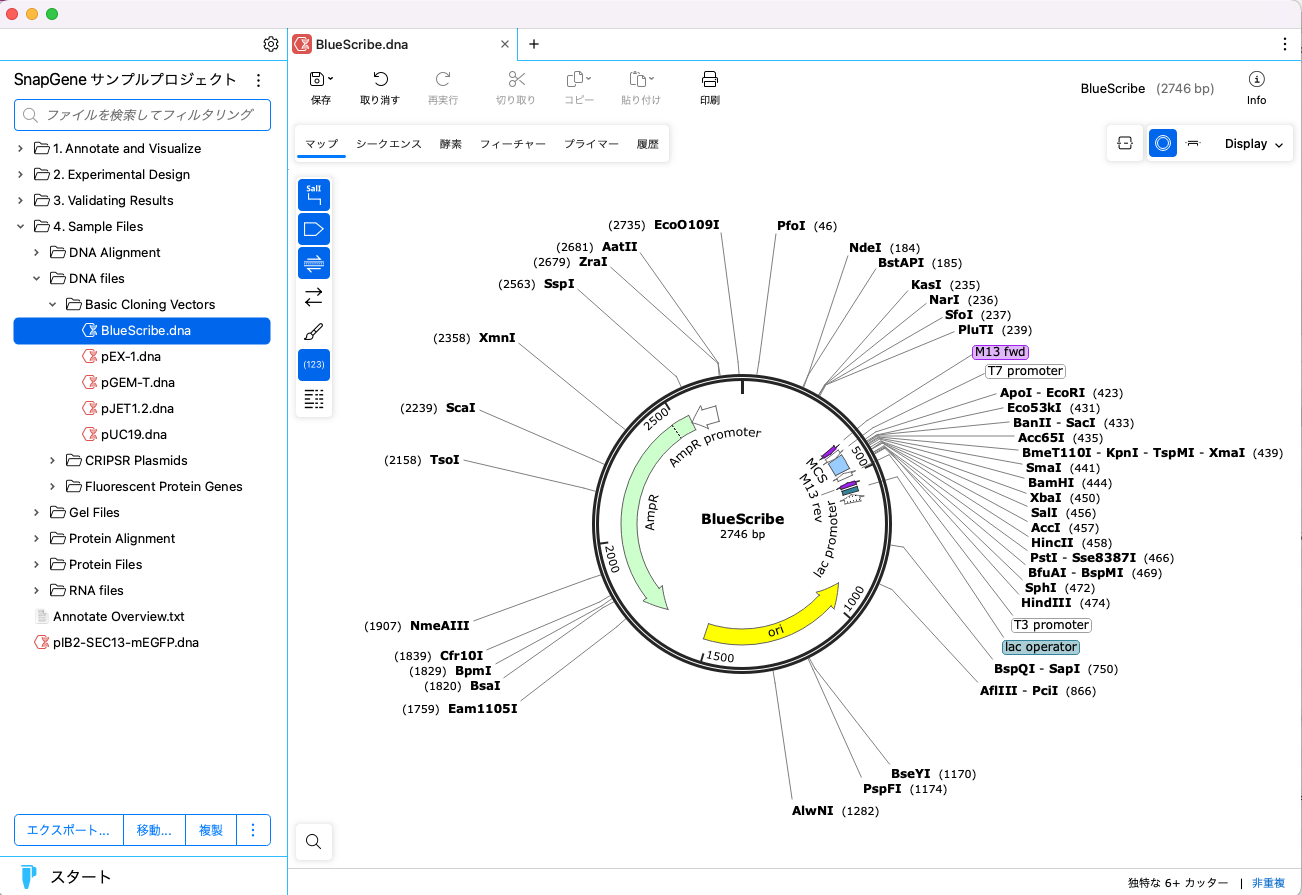Switch to the シークエンス tab
1302x895 pixels.
tap(388, 144)
